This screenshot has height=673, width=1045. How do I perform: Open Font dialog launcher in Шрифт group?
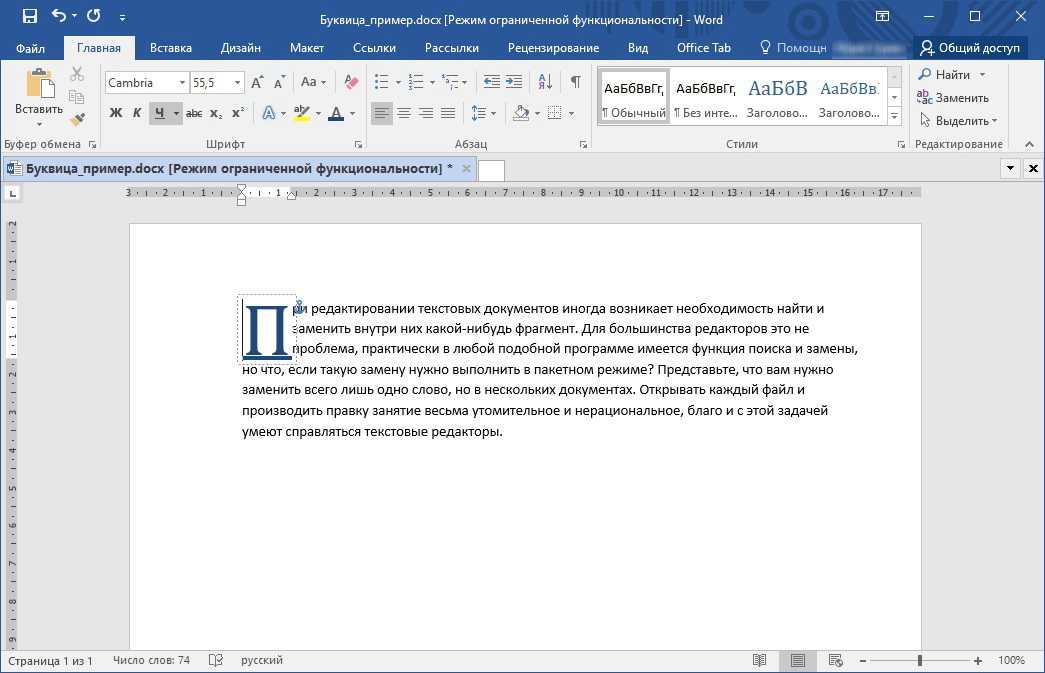358,144
